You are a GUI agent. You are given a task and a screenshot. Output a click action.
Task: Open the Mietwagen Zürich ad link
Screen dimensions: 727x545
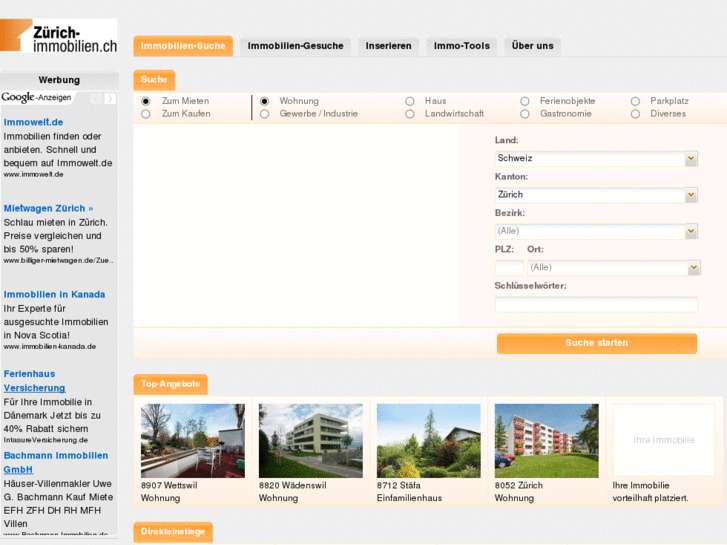pos(48,208)
